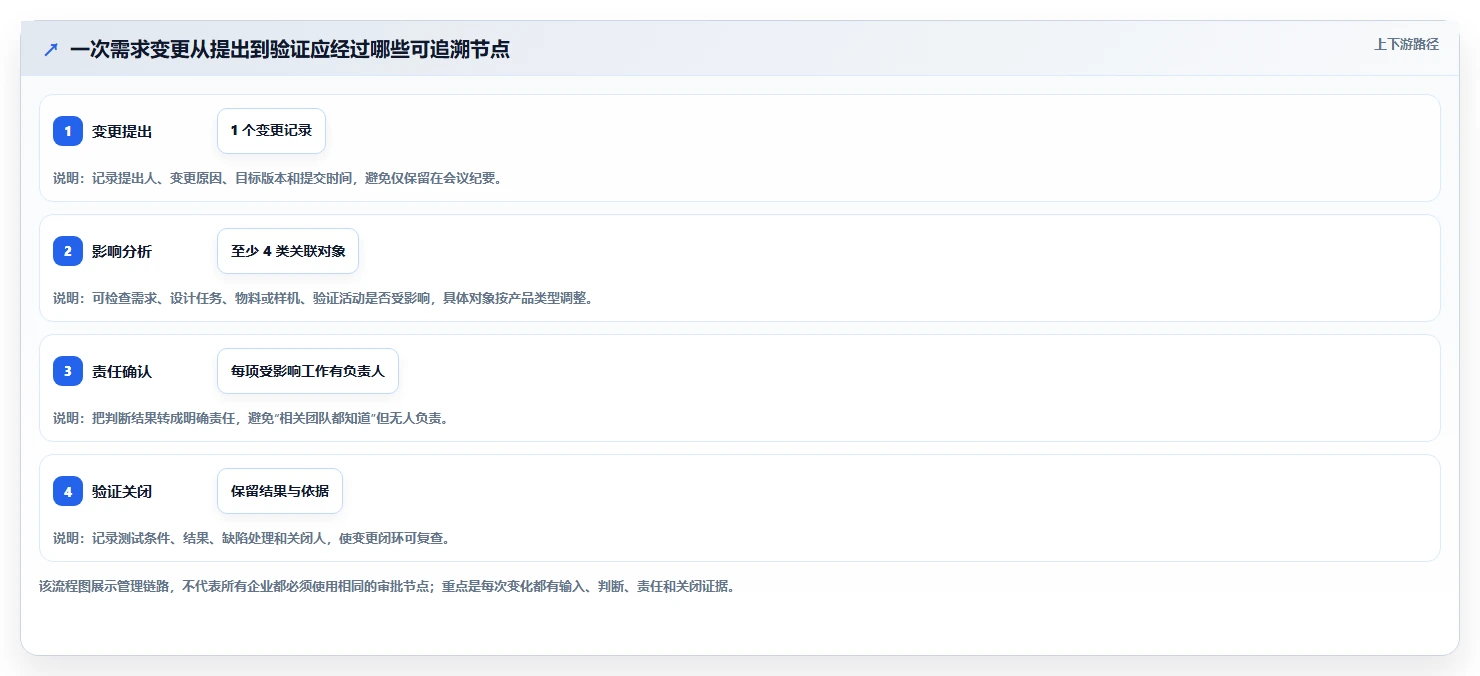The height and width of the screenshot is (676, 1480).
Task: Click the description starting 说明：记录测试条件、结果
Action: click(251, 538)
